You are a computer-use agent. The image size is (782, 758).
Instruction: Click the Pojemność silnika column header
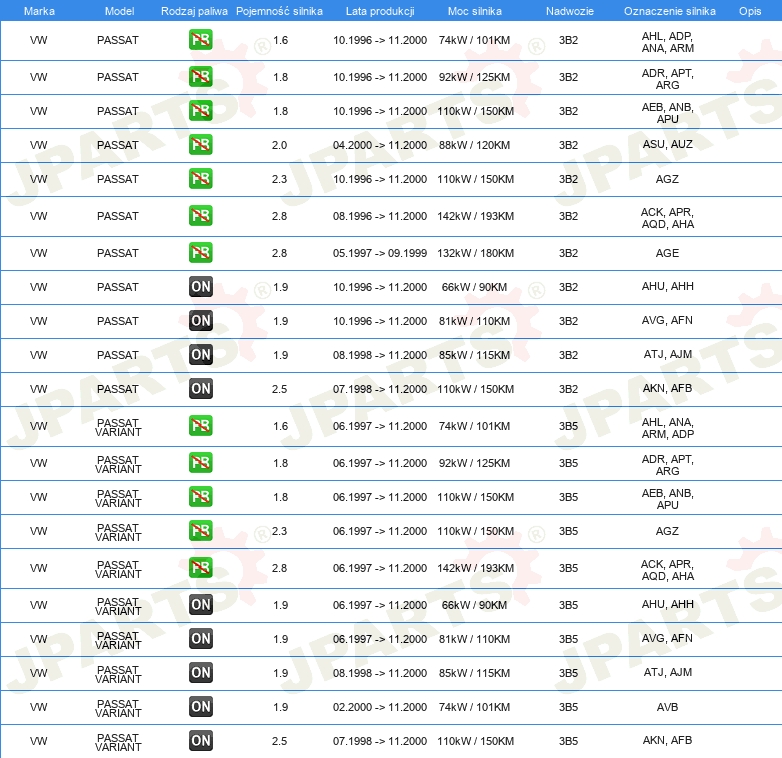[x=279, y=11]
